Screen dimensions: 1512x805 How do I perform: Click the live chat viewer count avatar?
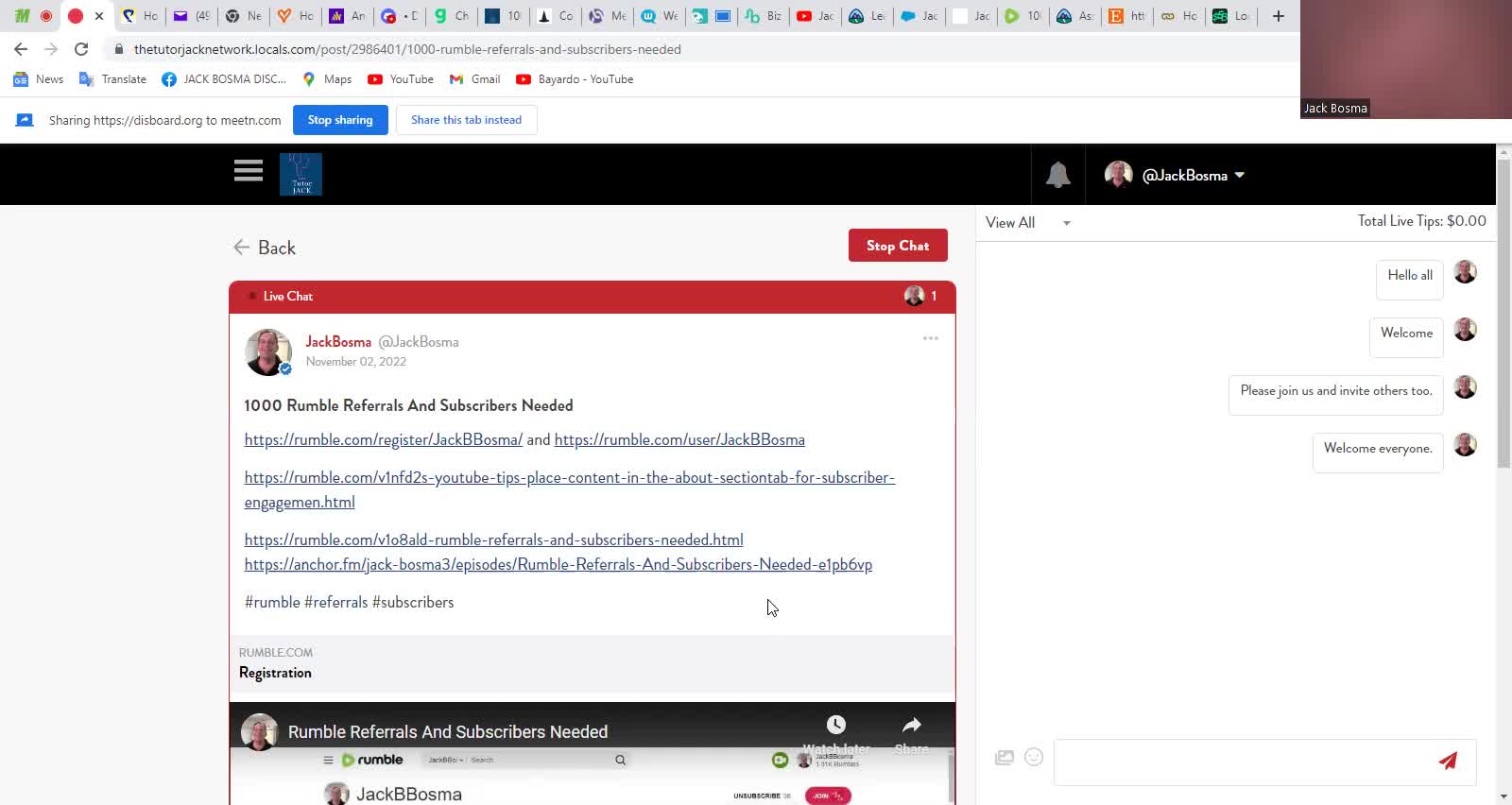(914, 296)
